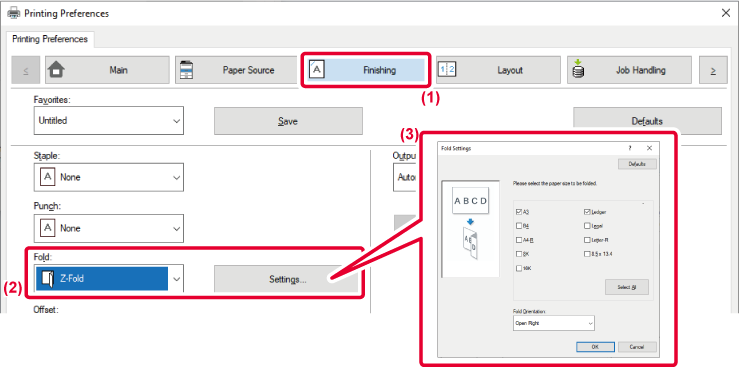
Task: Click the printer icon in the title bar
Action: click(14, 13)
